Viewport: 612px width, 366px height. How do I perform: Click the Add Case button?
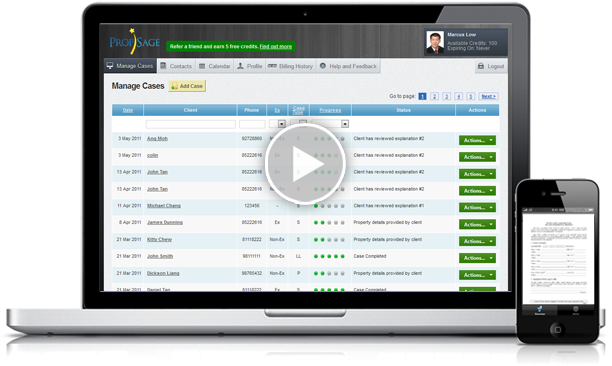187,86
